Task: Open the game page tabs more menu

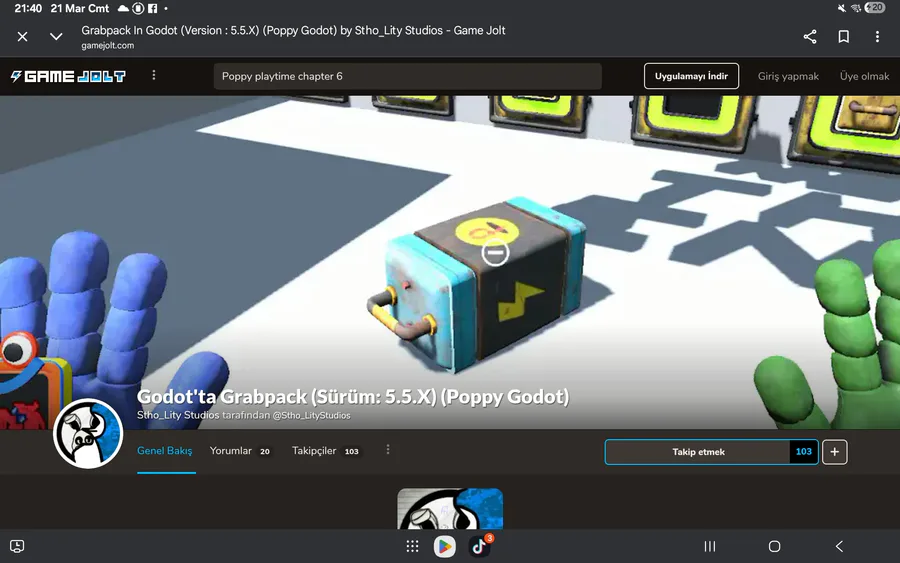Action: coord(388,449)
